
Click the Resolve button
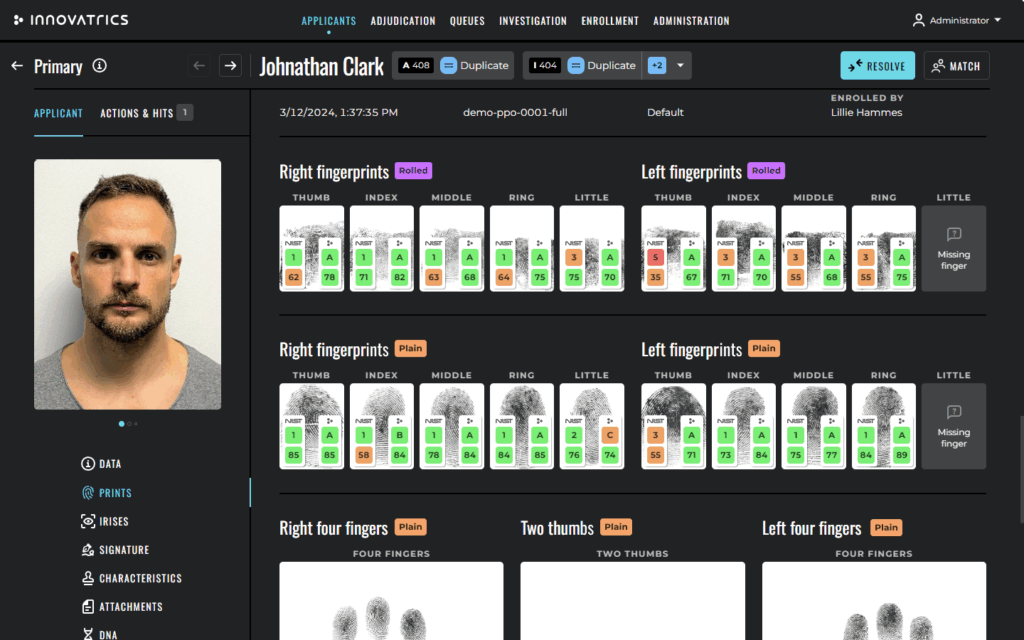[x=877, y=65]
